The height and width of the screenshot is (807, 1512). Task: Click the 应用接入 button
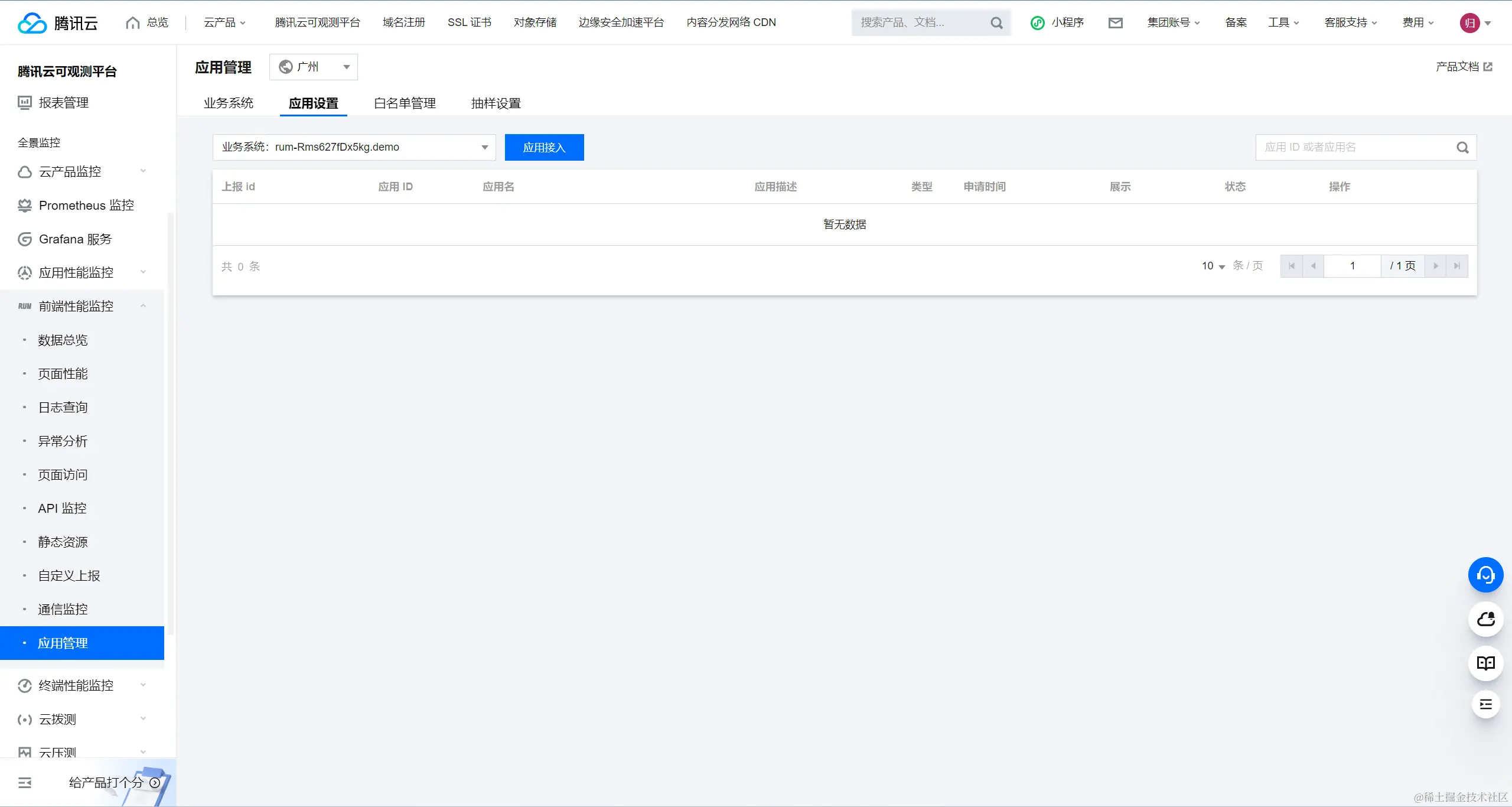(544, 147)
